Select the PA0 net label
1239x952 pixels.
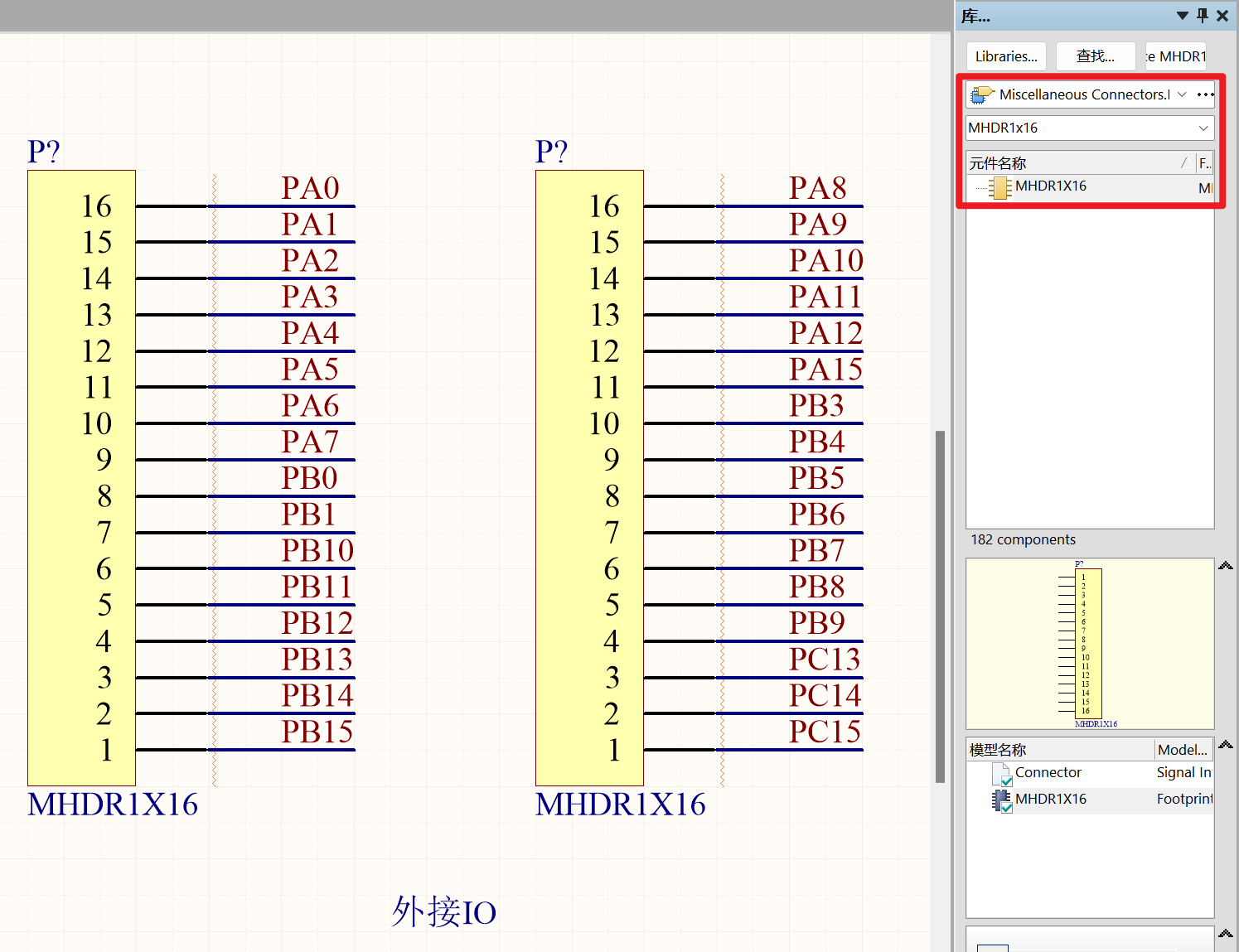[310, 189]
